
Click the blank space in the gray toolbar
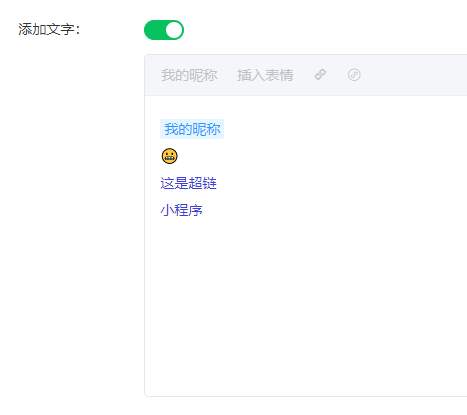[413, 75]
